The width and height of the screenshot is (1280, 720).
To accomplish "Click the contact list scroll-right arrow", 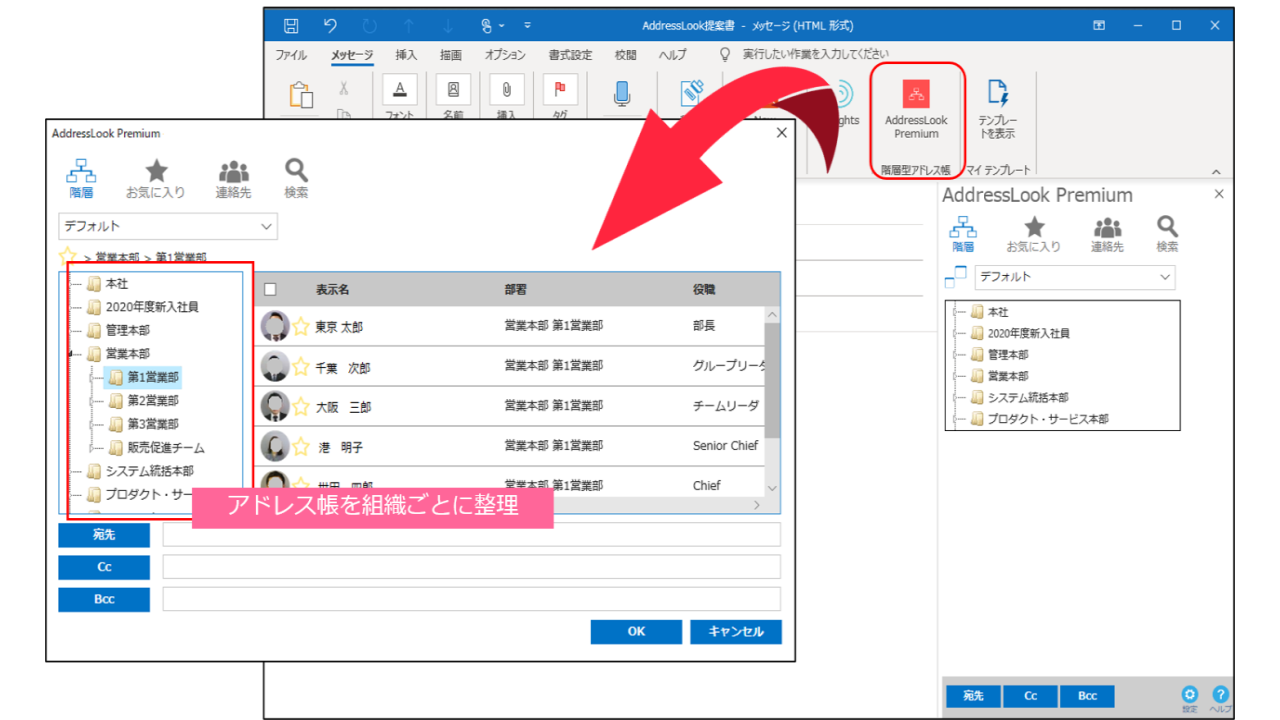I will (x=757, y=506).
